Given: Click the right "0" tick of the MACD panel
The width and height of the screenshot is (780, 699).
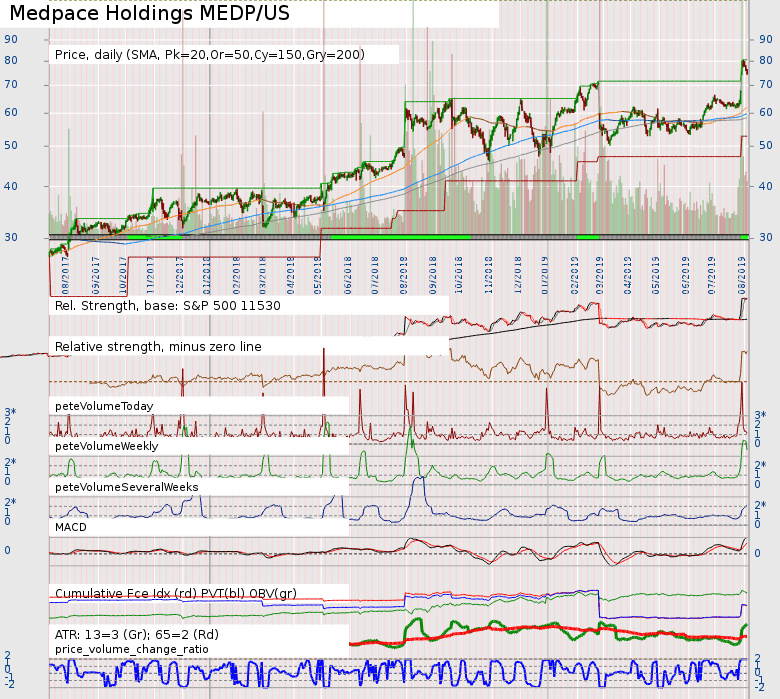Looking at the screenshot, I should coord(758,553).
